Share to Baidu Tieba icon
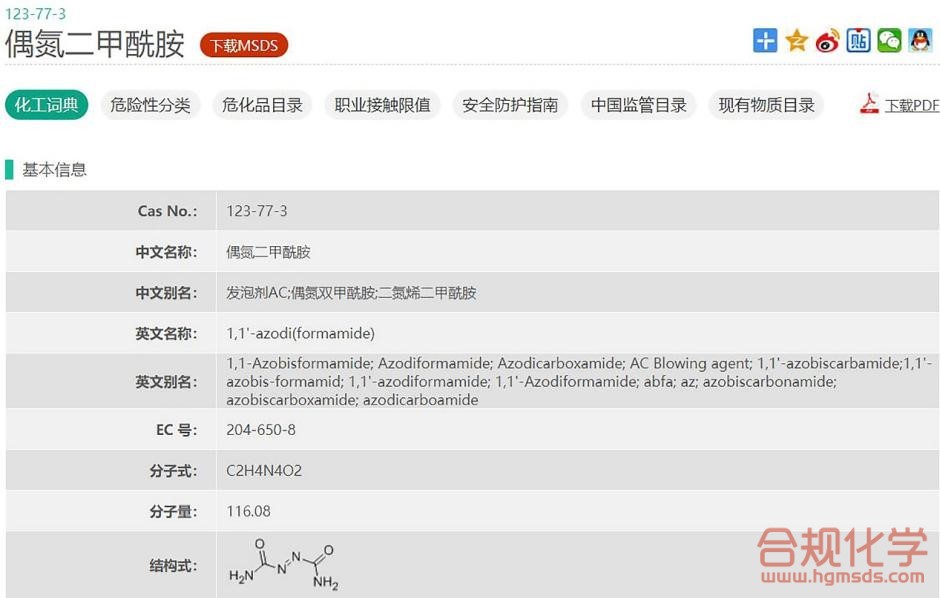Image resolution: width=940 pixels, height=598 pixels. click(858, 41)
